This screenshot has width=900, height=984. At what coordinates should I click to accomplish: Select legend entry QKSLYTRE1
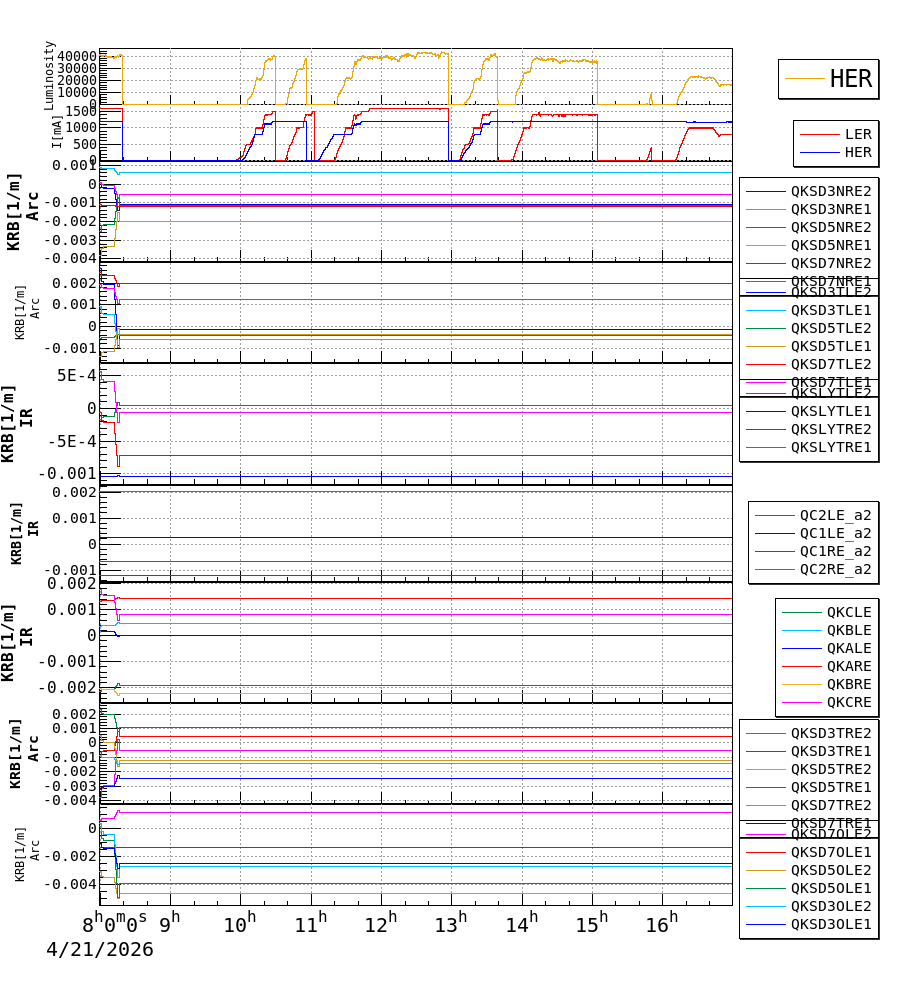point(831,447)
